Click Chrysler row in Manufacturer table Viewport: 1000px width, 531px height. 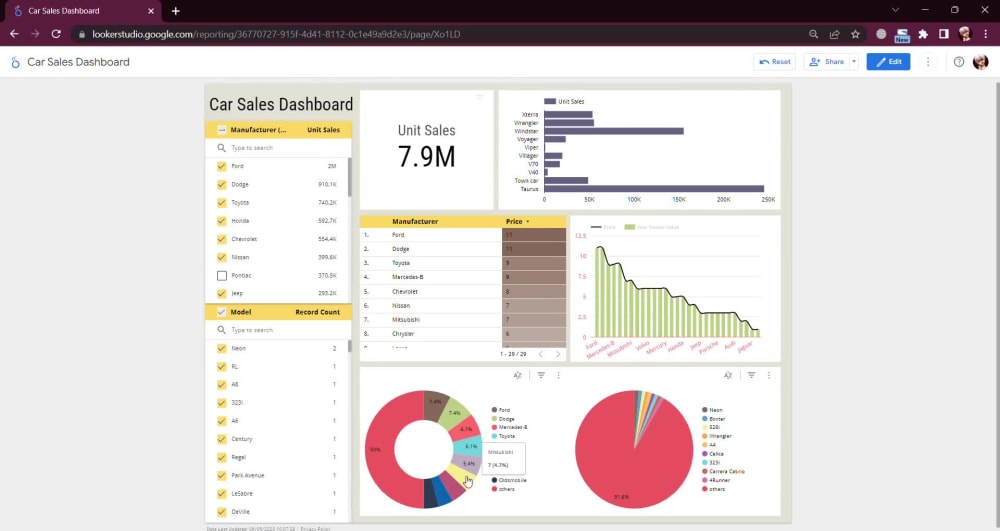point(462,334)
